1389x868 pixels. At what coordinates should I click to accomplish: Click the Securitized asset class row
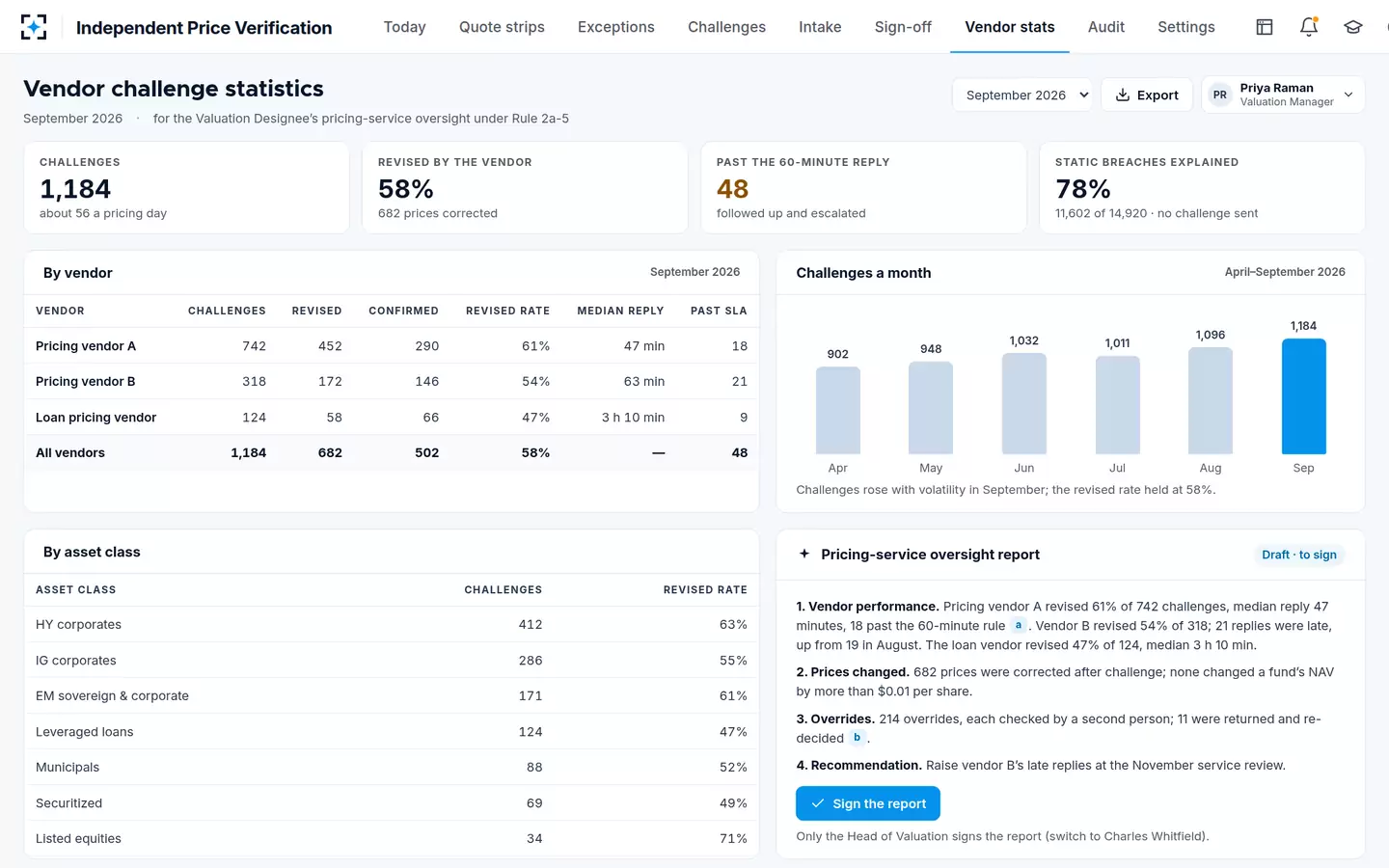[392, 803]
